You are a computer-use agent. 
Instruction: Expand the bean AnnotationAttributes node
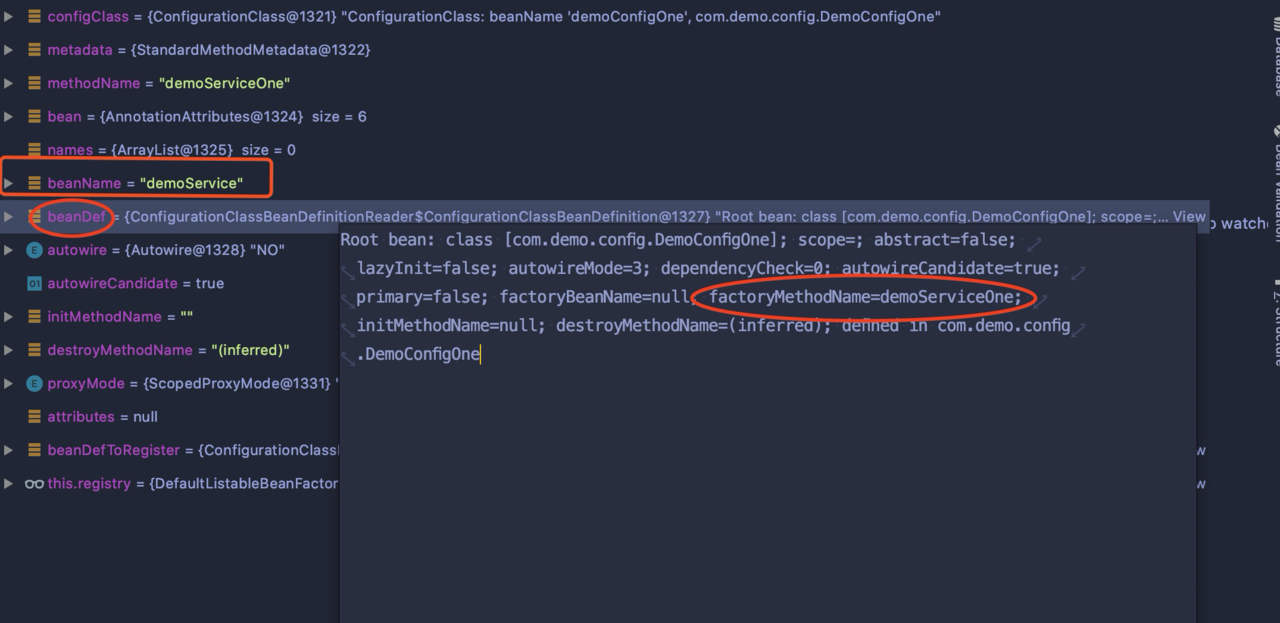click(8, 116)
